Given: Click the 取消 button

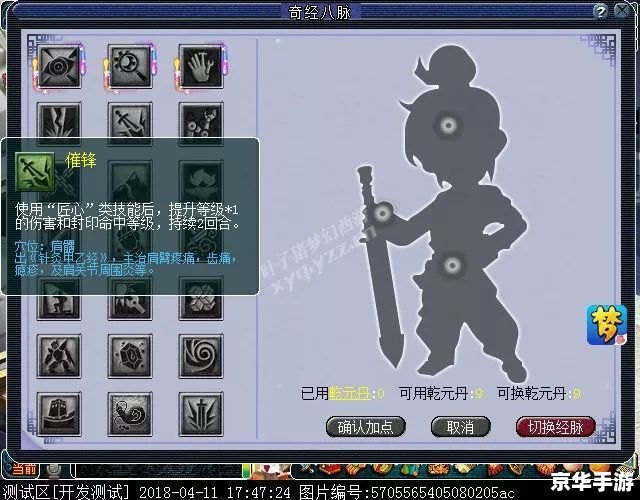Looking at the screenshot, I should tap(460, 427).
